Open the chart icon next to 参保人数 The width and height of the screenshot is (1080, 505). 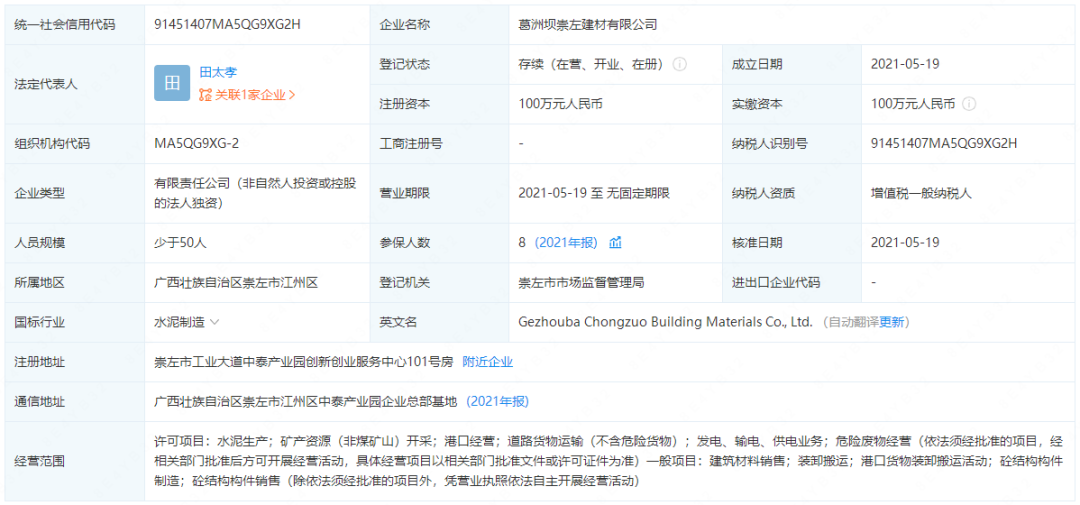click(x=616, y=242)
